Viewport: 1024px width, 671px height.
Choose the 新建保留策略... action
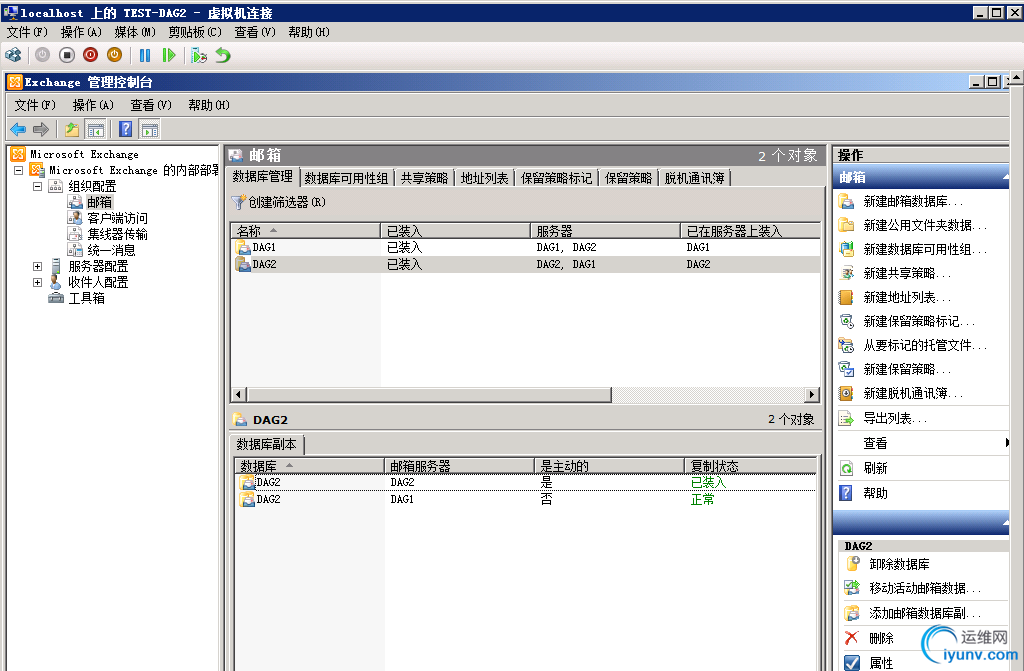906,369
